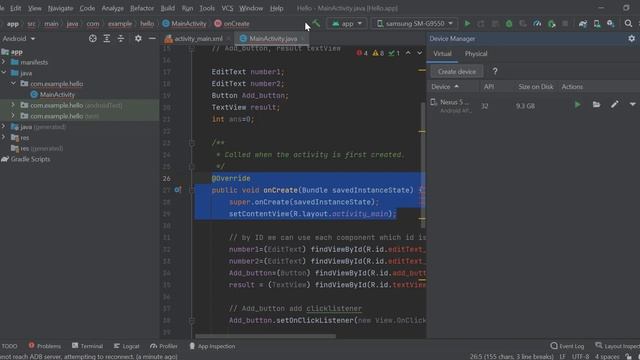Click the Debug app bug icon

tap(509, 24)
